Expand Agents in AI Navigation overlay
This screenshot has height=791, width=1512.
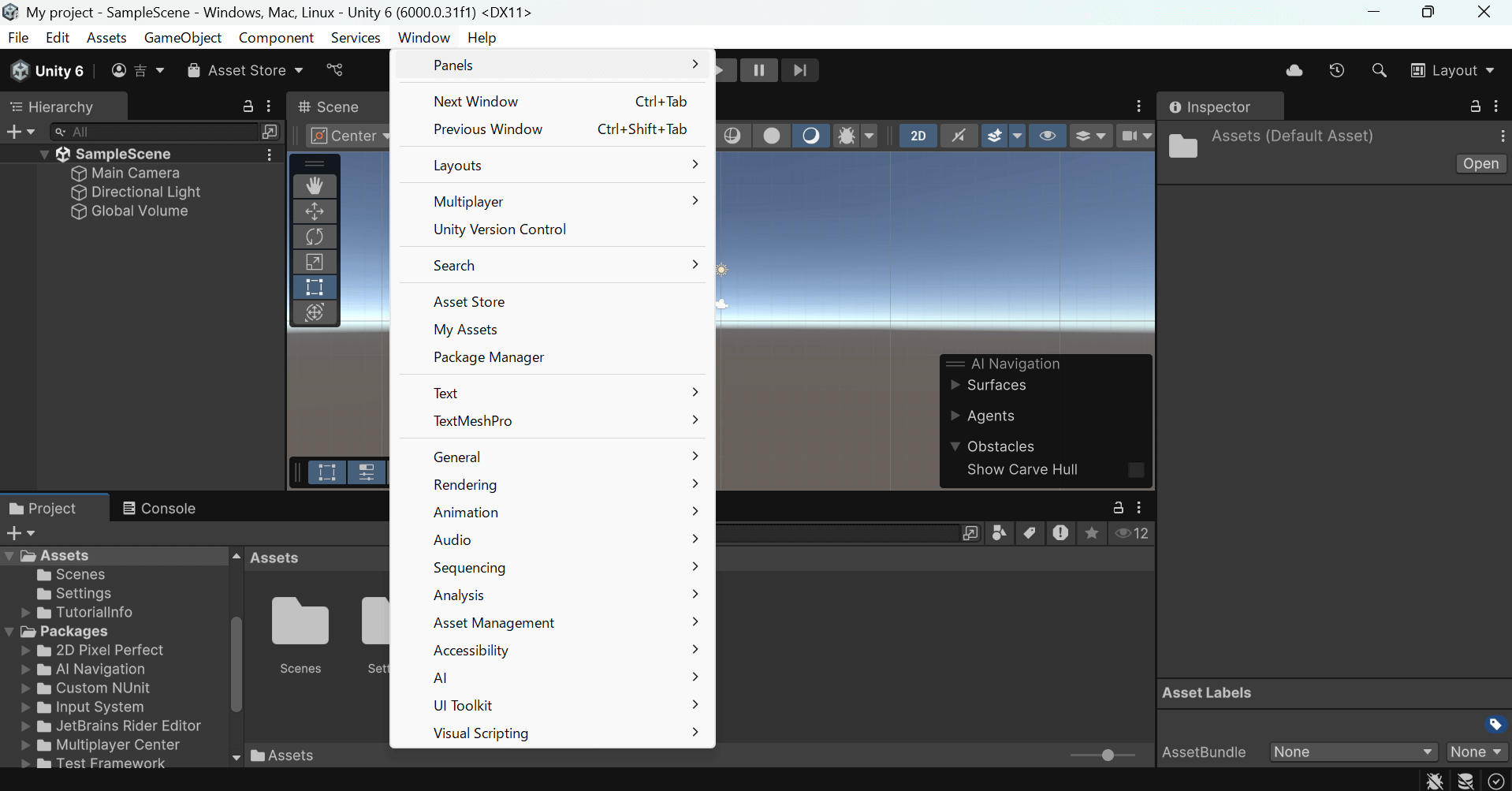point(955,416)
